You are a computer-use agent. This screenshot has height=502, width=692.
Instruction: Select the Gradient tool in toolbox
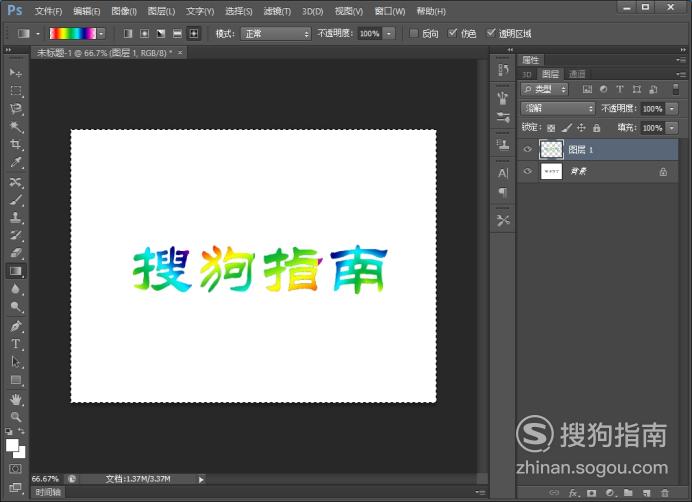[16, 271]
